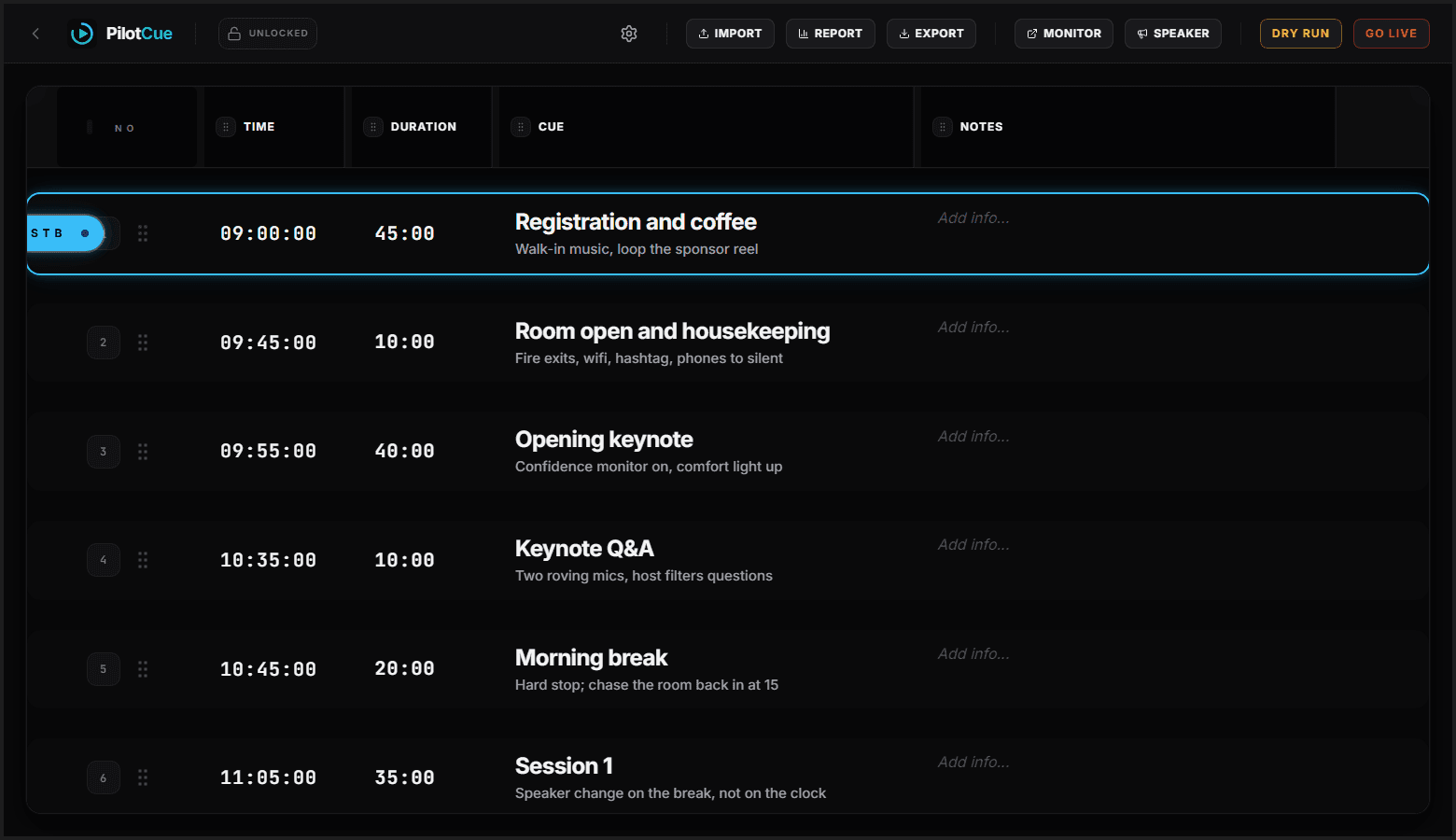Viewport: 1456px width, 840px height.
Task: Edit the 10:45:00 start time
Action: click(x=269, y=669)
